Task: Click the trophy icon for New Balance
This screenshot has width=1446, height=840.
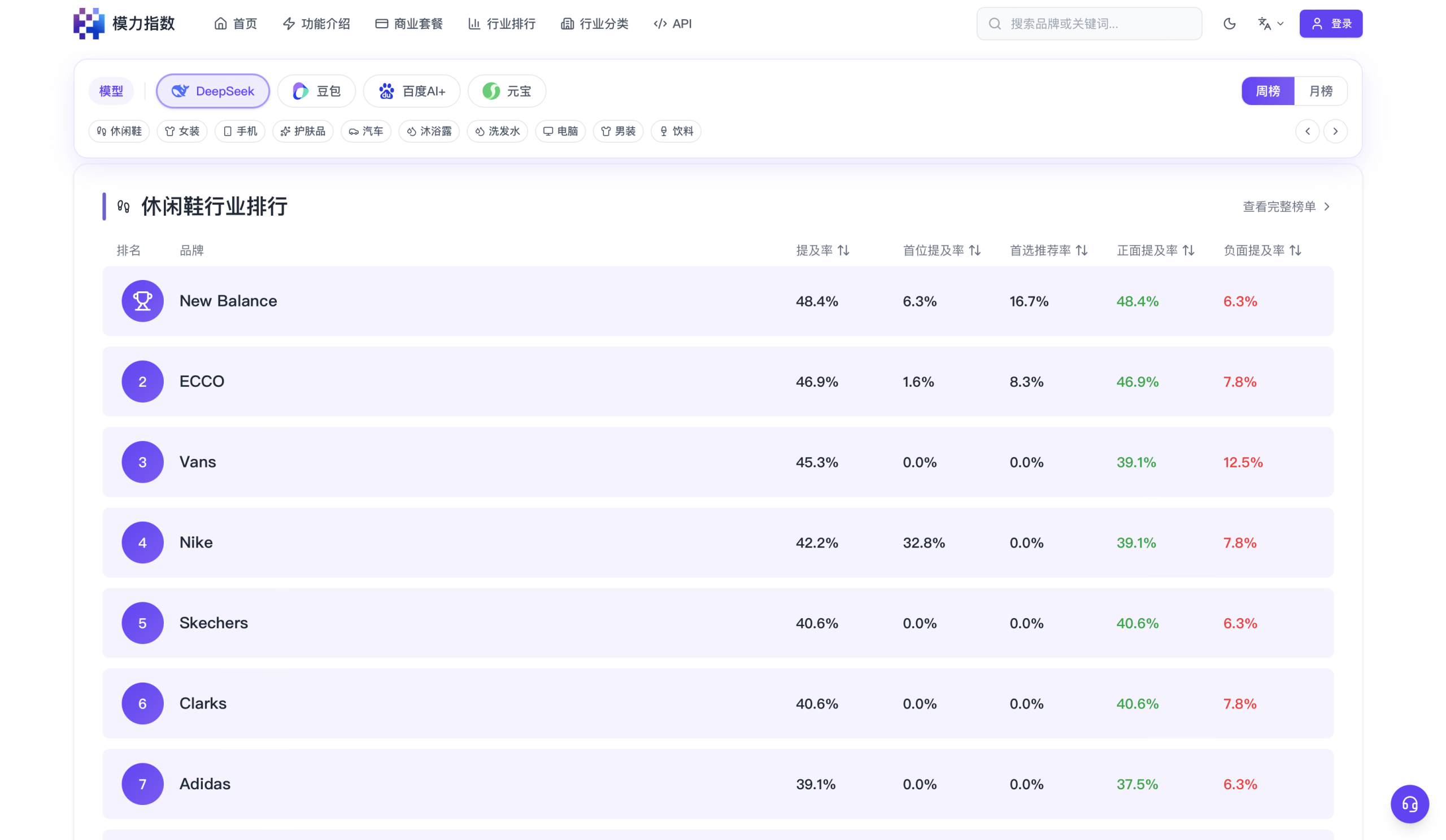Action: (142, 301)
